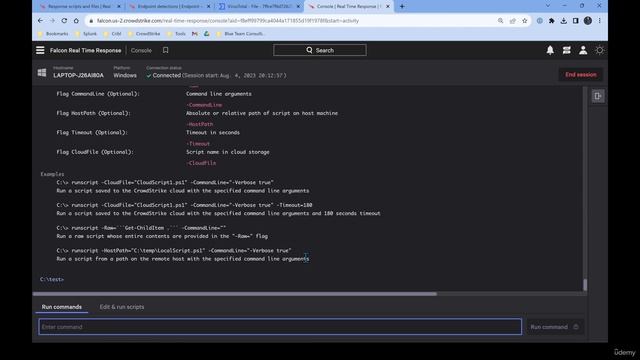The image size is (640, 360).
Task: Click the Udemy logo at bottom right
Action: pos(625,352)
